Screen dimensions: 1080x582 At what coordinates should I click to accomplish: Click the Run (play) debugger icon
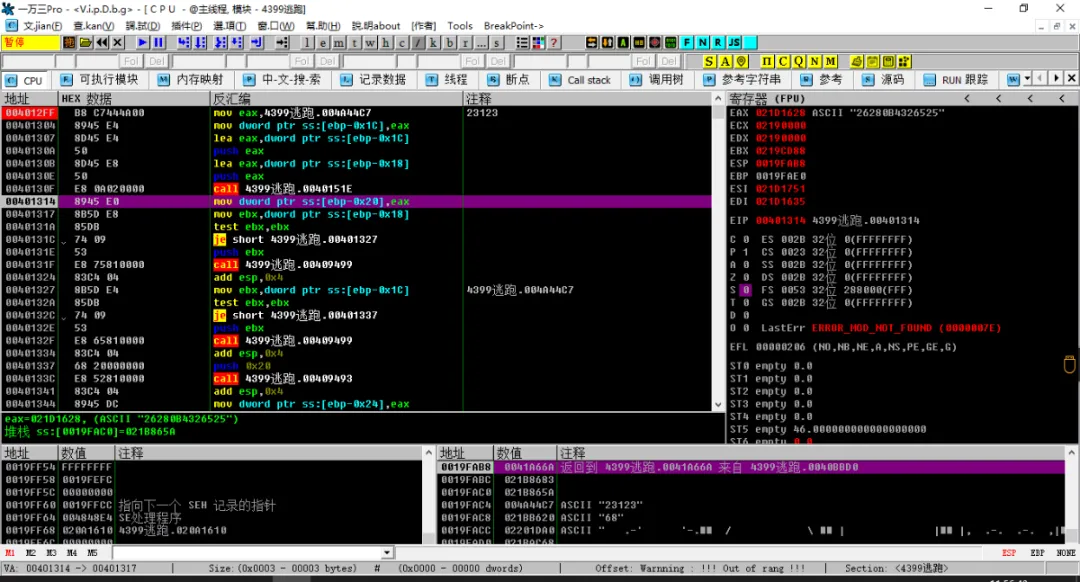coord(142,43)
